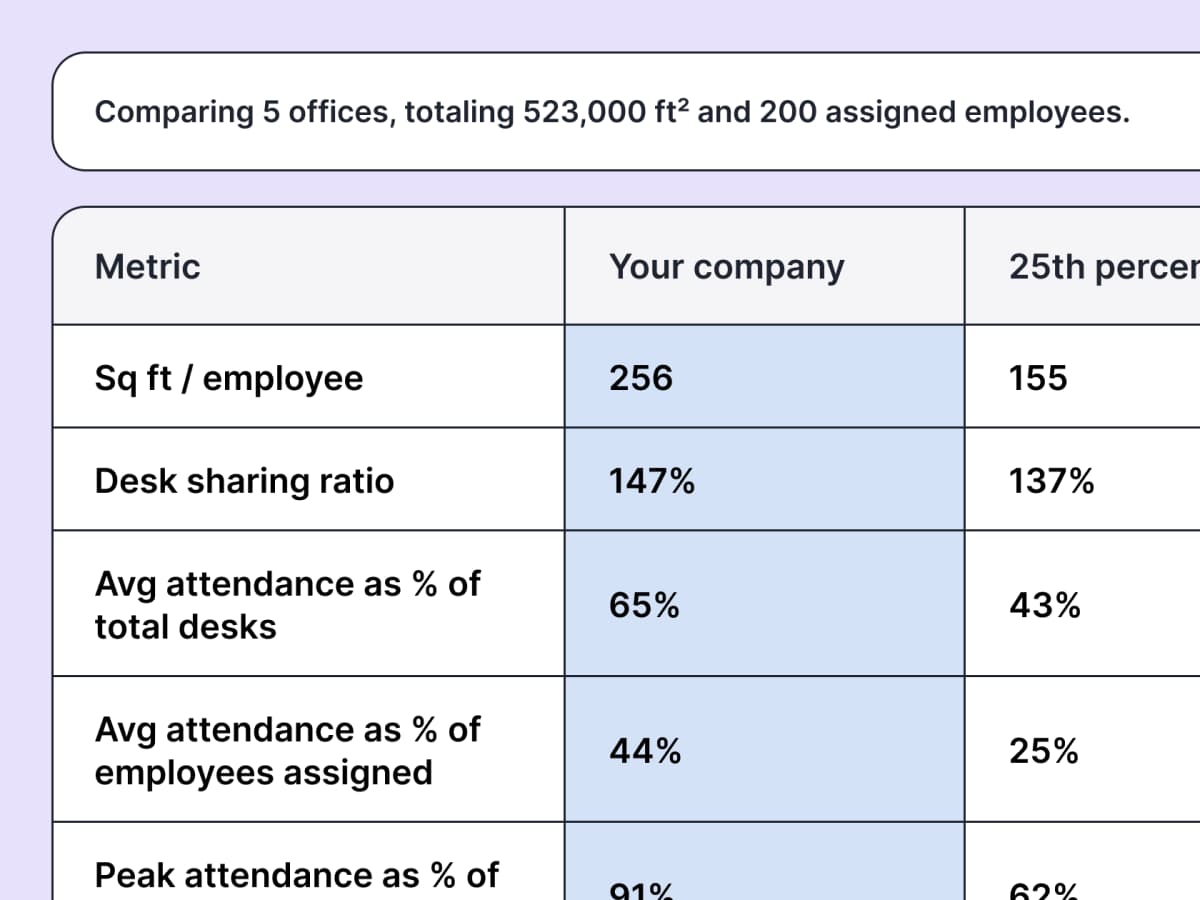The height and width of the screenshot is (900, 1200).
Task: Click the 'Peak attendance as % of' row label
Action: tap(296, 876)
